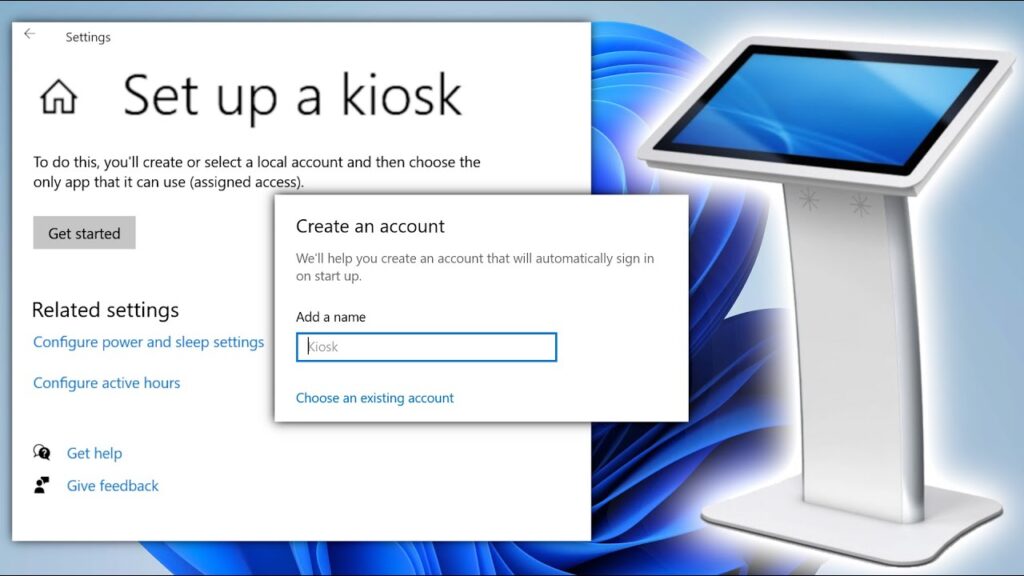Click the Related settings heading
The image size is (1024, 576).
pyautogui.click(x=104, y=310)
